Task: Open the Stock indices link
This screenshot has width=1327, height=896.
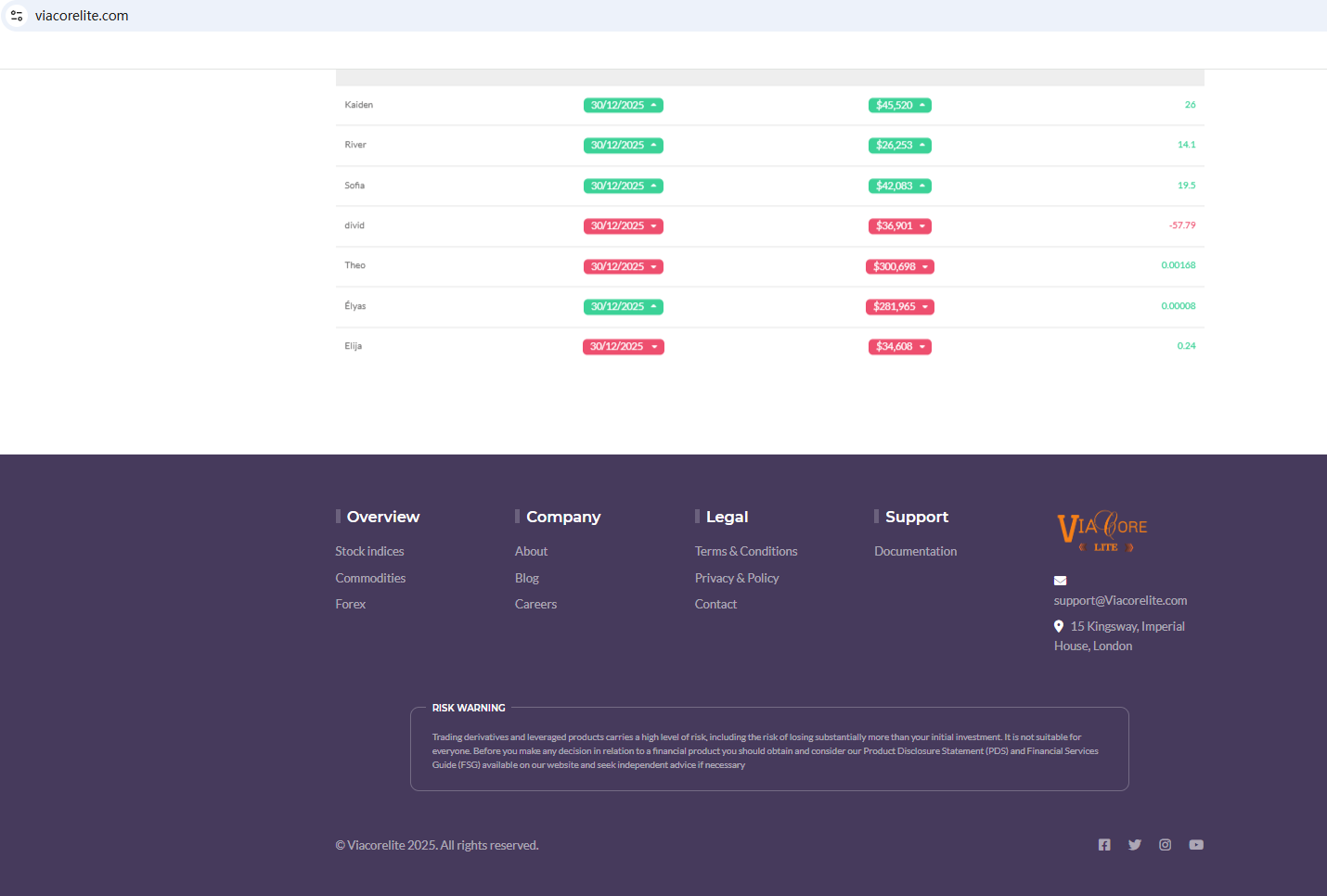Action: point(369,551)
